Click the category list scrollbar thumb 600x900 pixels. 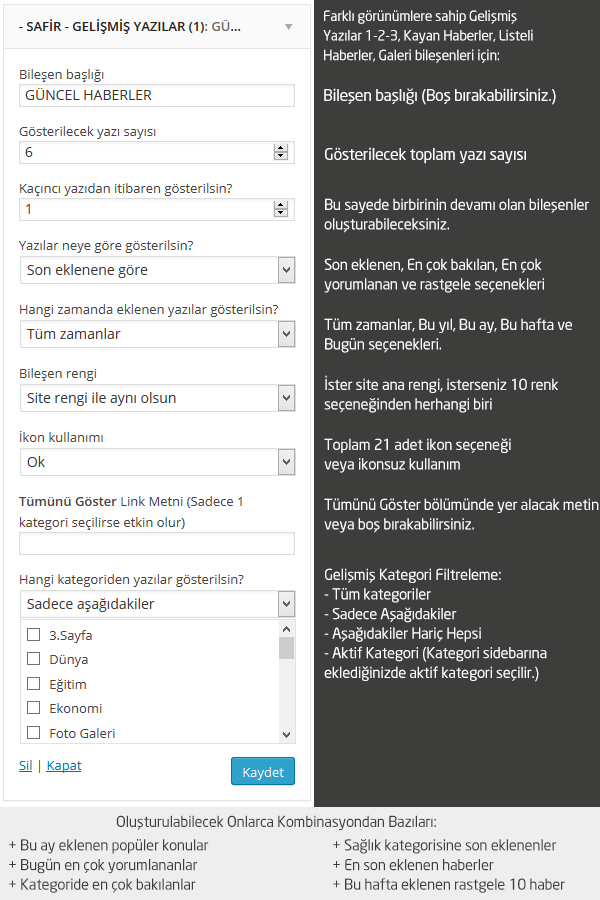coord(287,648)
